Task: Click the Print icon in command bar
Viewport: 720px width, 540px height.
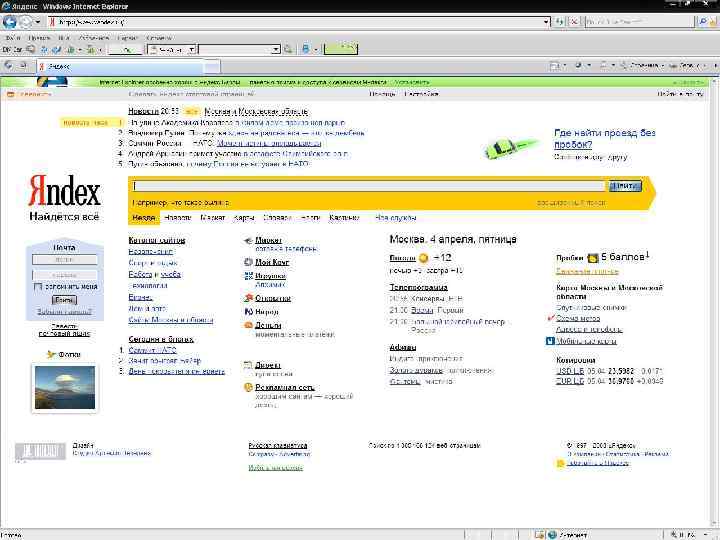Action: (x=603, y=66)
